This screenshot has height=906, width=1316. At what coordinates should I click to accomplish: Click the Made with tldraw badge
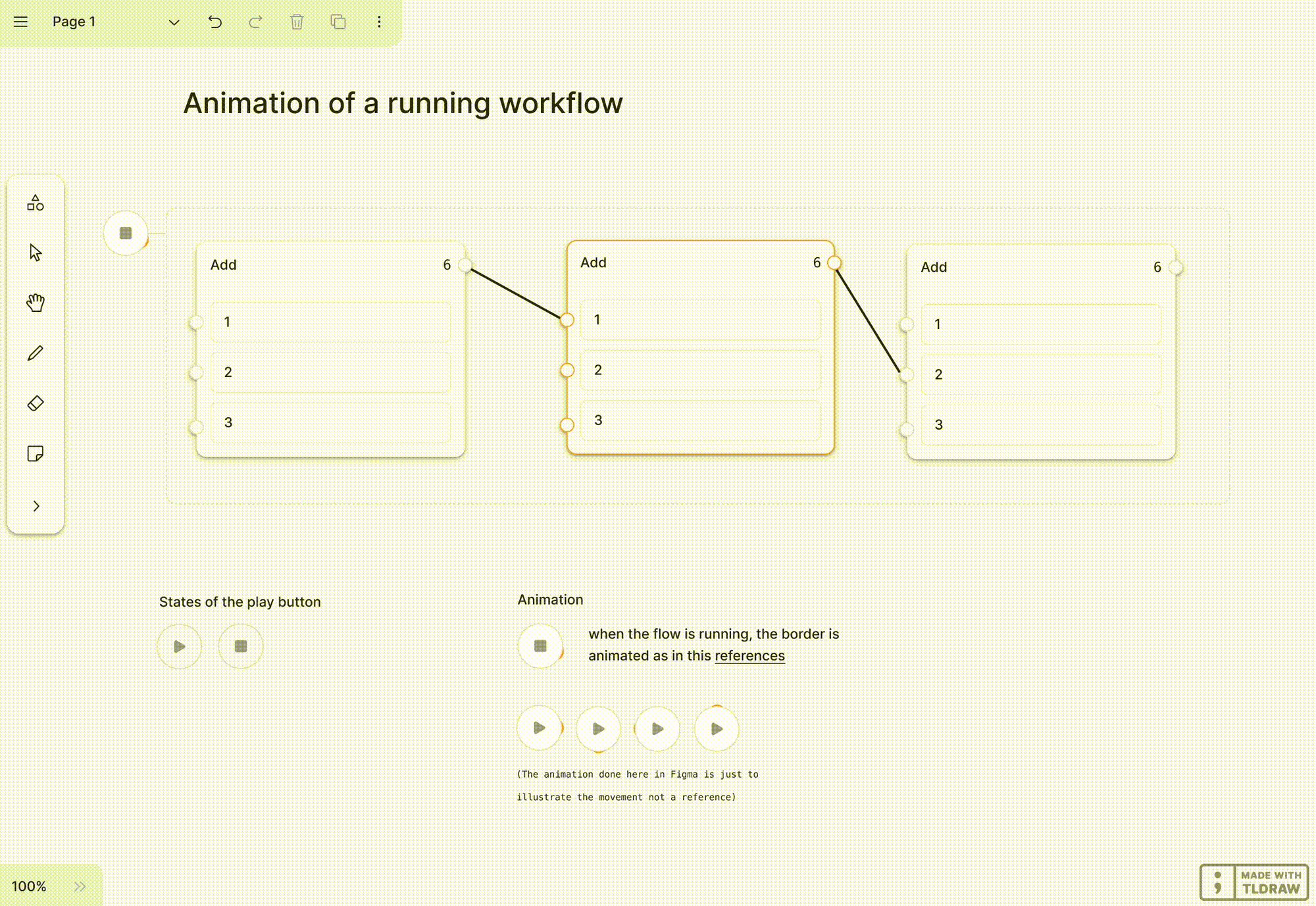(x=1253, y=882)
